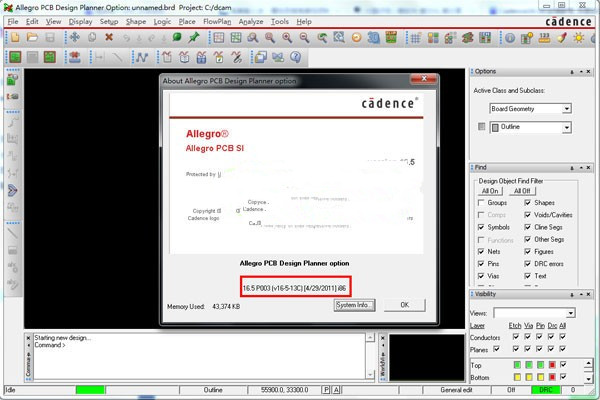
Task: Enable the Groups checkbox in Find filter
Action: (482, 203)
